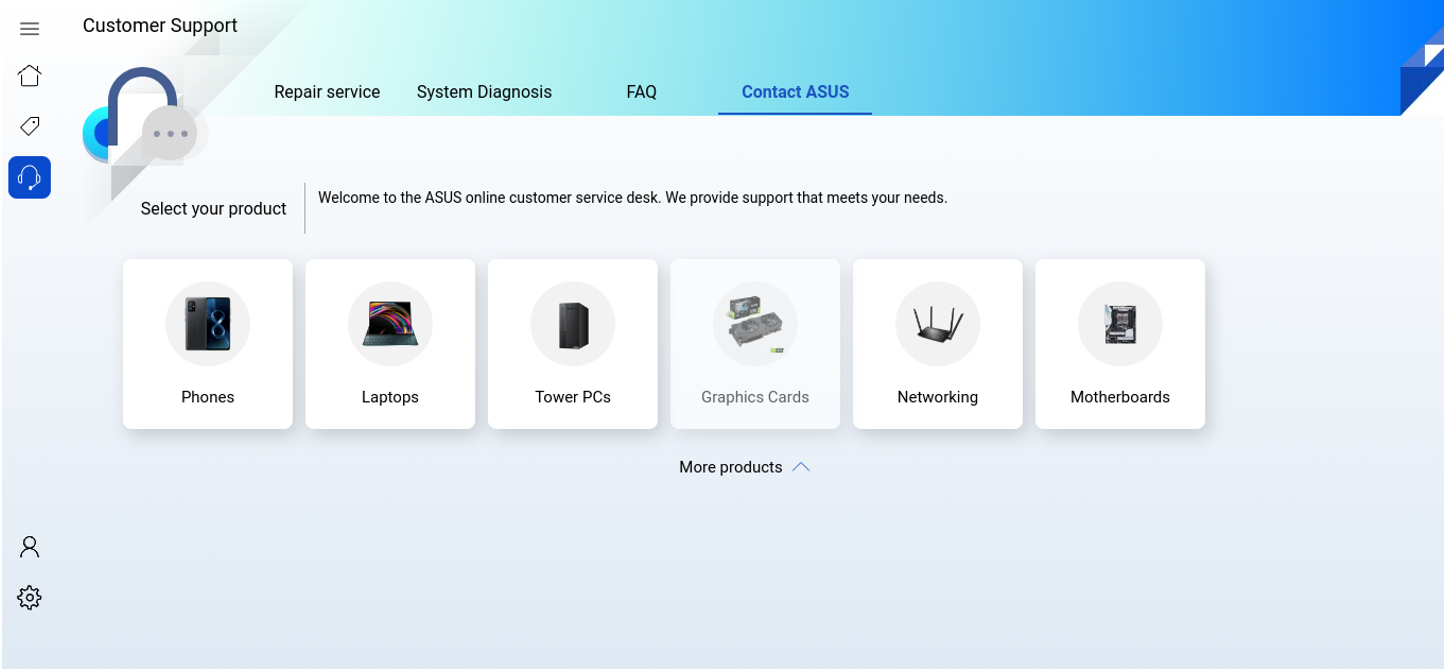
Task: Select the Contact ASUS tab
Action: pyautogui.click(x=795, y=92)
